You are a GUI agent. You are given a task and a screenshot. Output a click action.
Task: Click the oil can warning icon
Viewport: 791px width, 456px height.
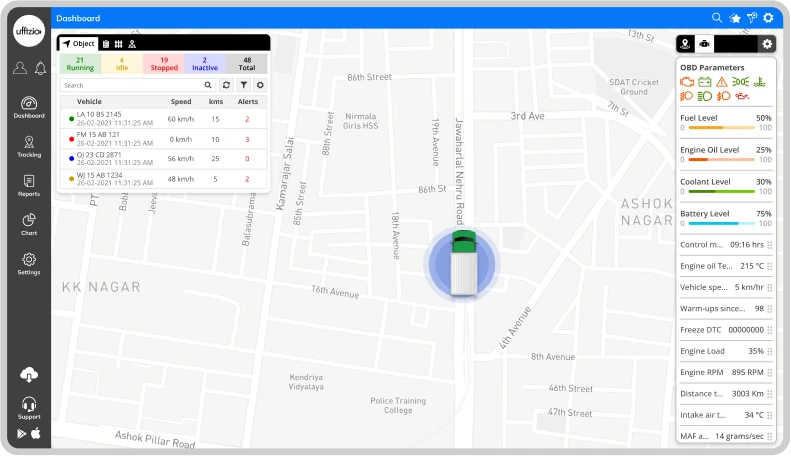pos(741,96)
